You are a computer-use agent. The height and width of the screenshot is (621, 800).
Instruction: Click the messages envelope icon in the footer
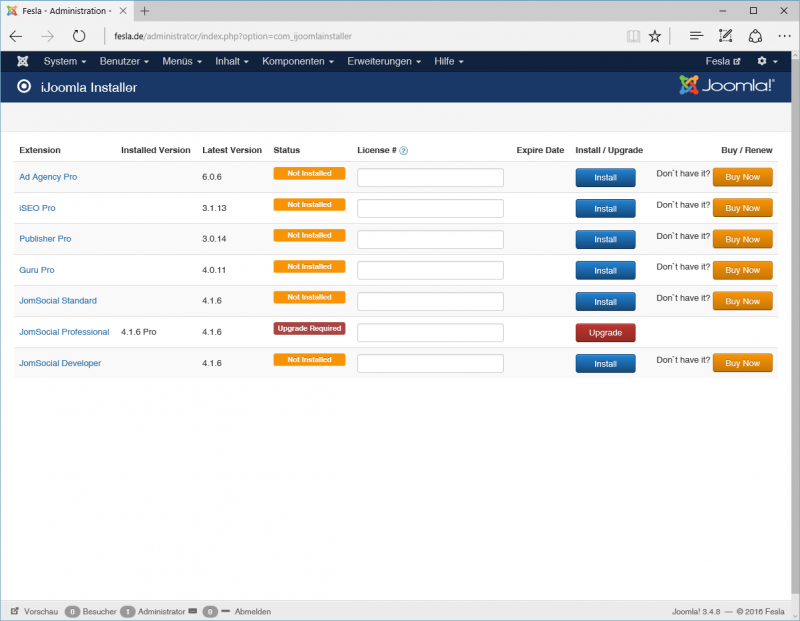point(192,611)
